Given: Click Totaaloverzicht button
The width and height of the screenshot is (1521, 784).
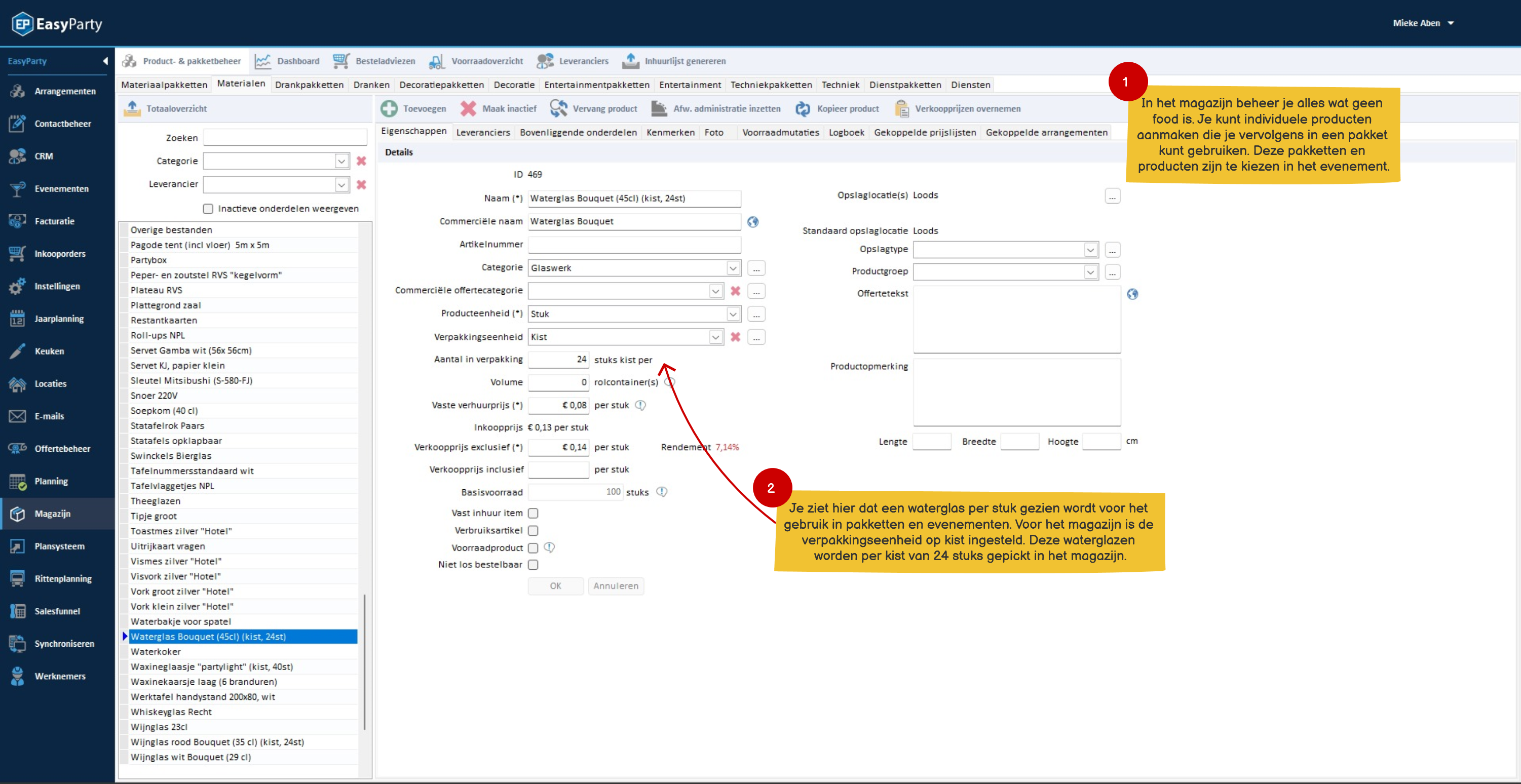Looking at the screenshot, I should [166, 108].
